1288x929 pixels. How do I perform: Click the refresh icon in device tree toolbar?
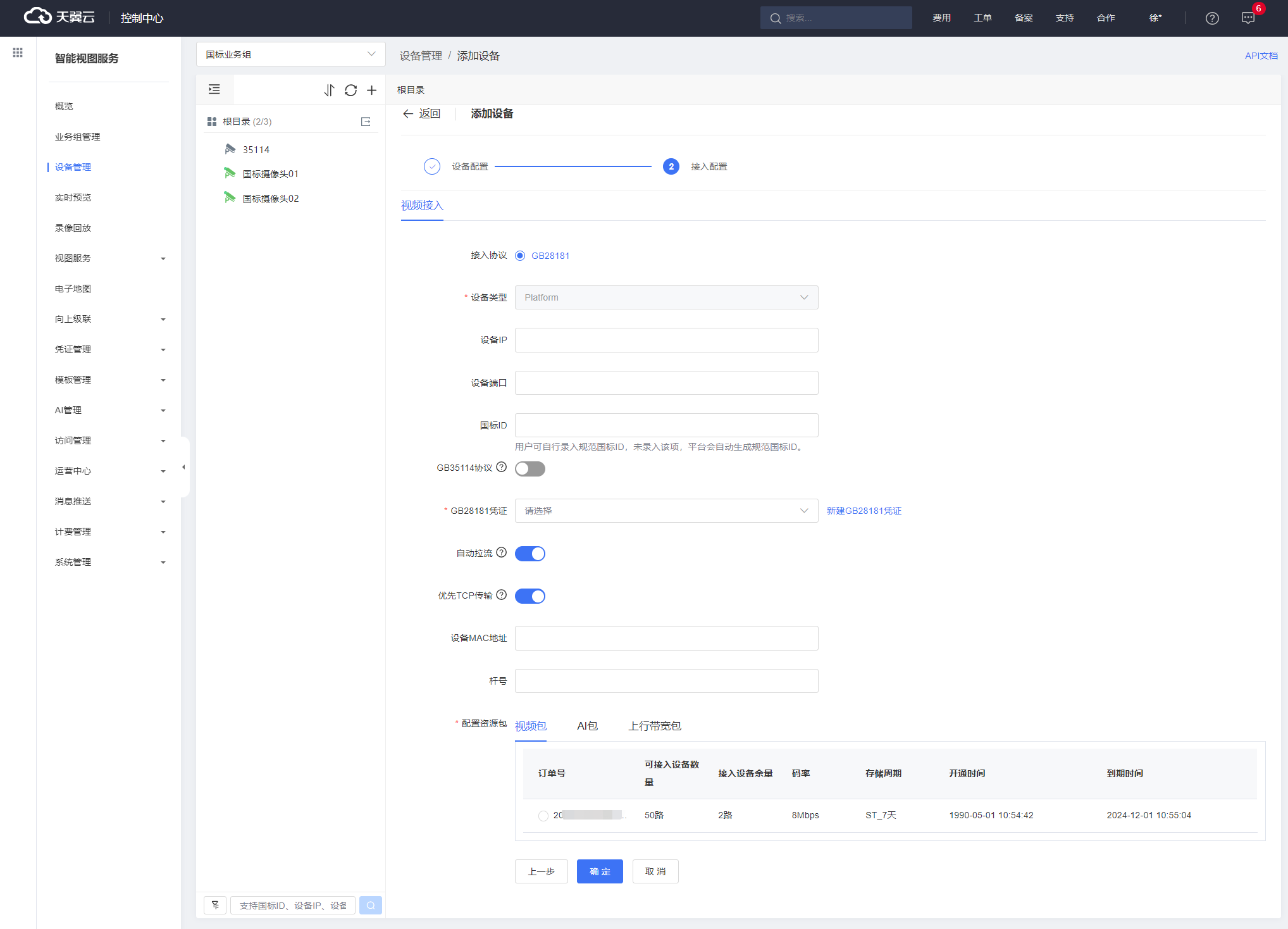tap(350, 90)
